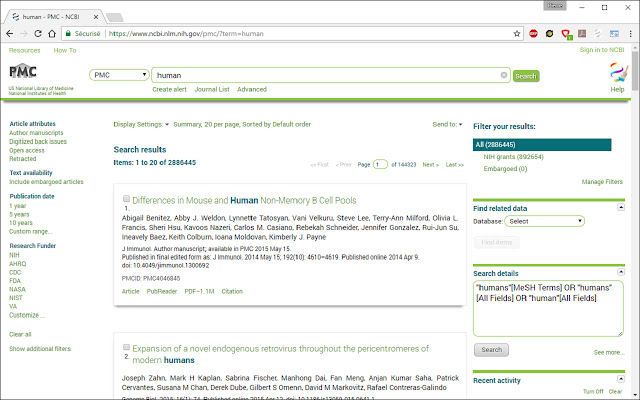This screenshot has height=400, width=640.
Task: Open the colorful Help paintbrush icon
Action: pos(618,72)
